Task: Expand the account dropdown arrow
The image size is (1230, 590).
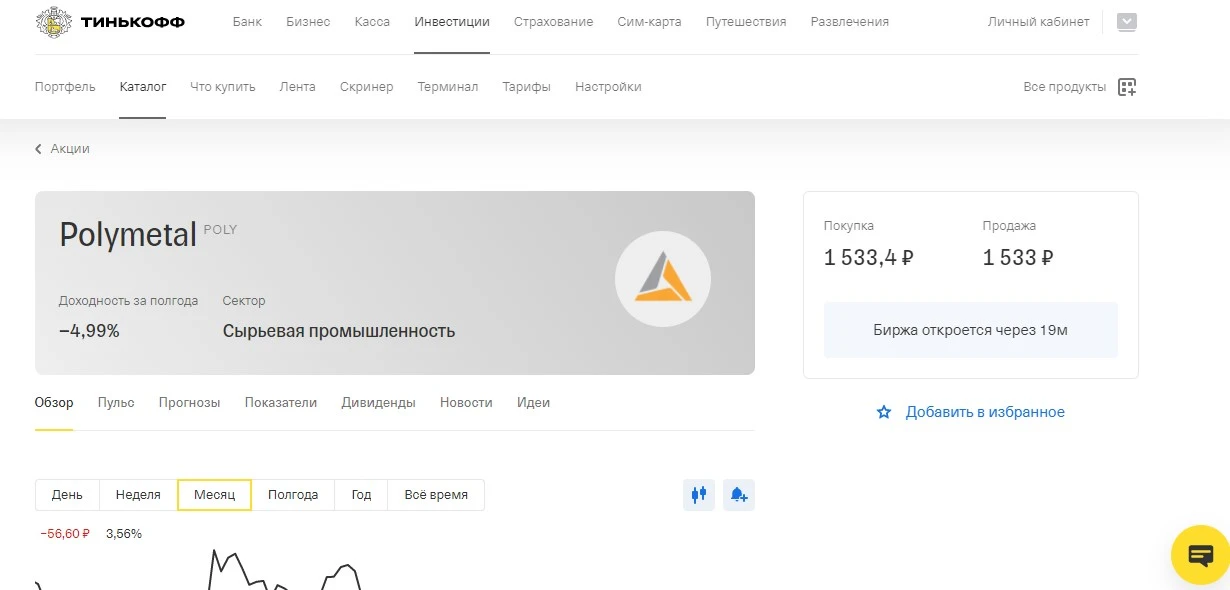Action: [x=1127, y=22]
